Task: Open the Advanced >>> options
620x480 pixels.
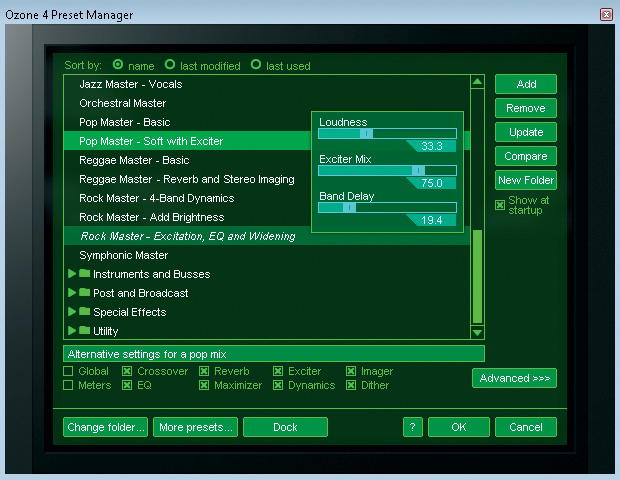Action: [x=514, y=378]
